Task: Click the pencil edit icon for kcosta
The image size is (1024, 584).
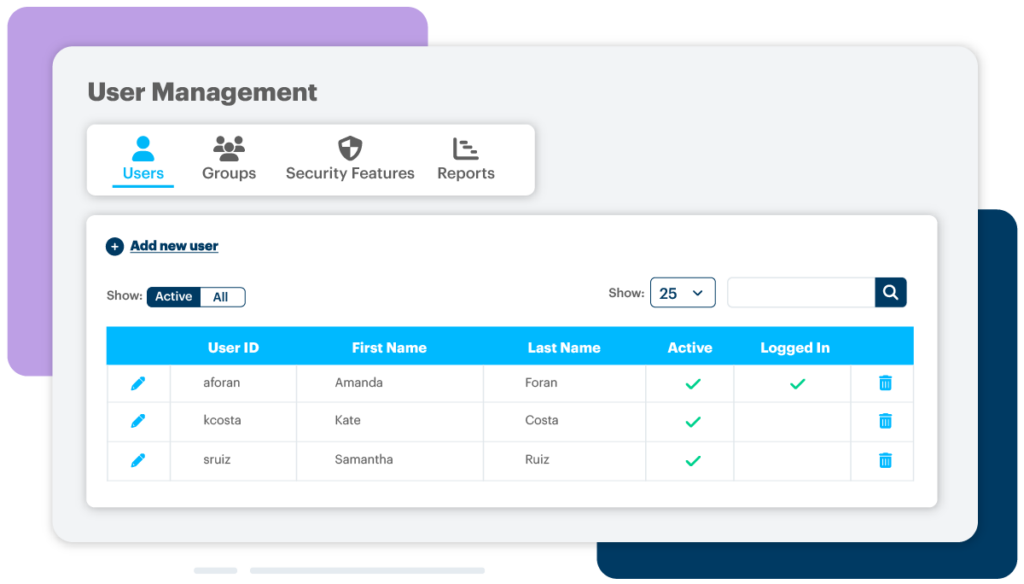Action: 138,421
